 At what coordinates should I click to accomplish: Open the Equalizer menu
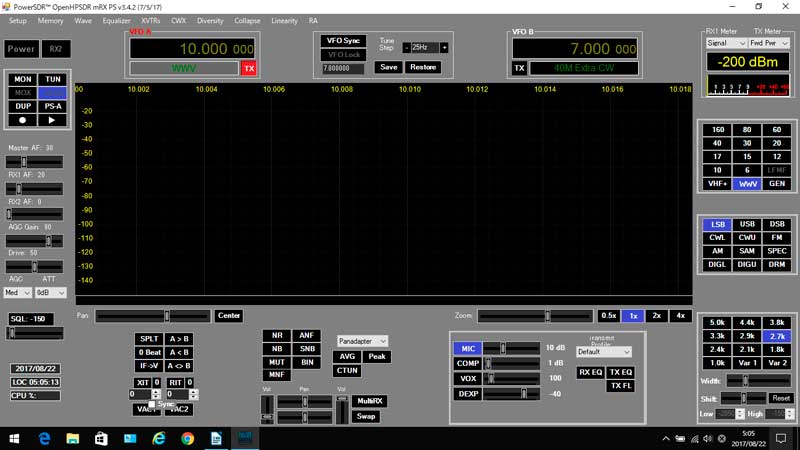(x=116, y=20)
